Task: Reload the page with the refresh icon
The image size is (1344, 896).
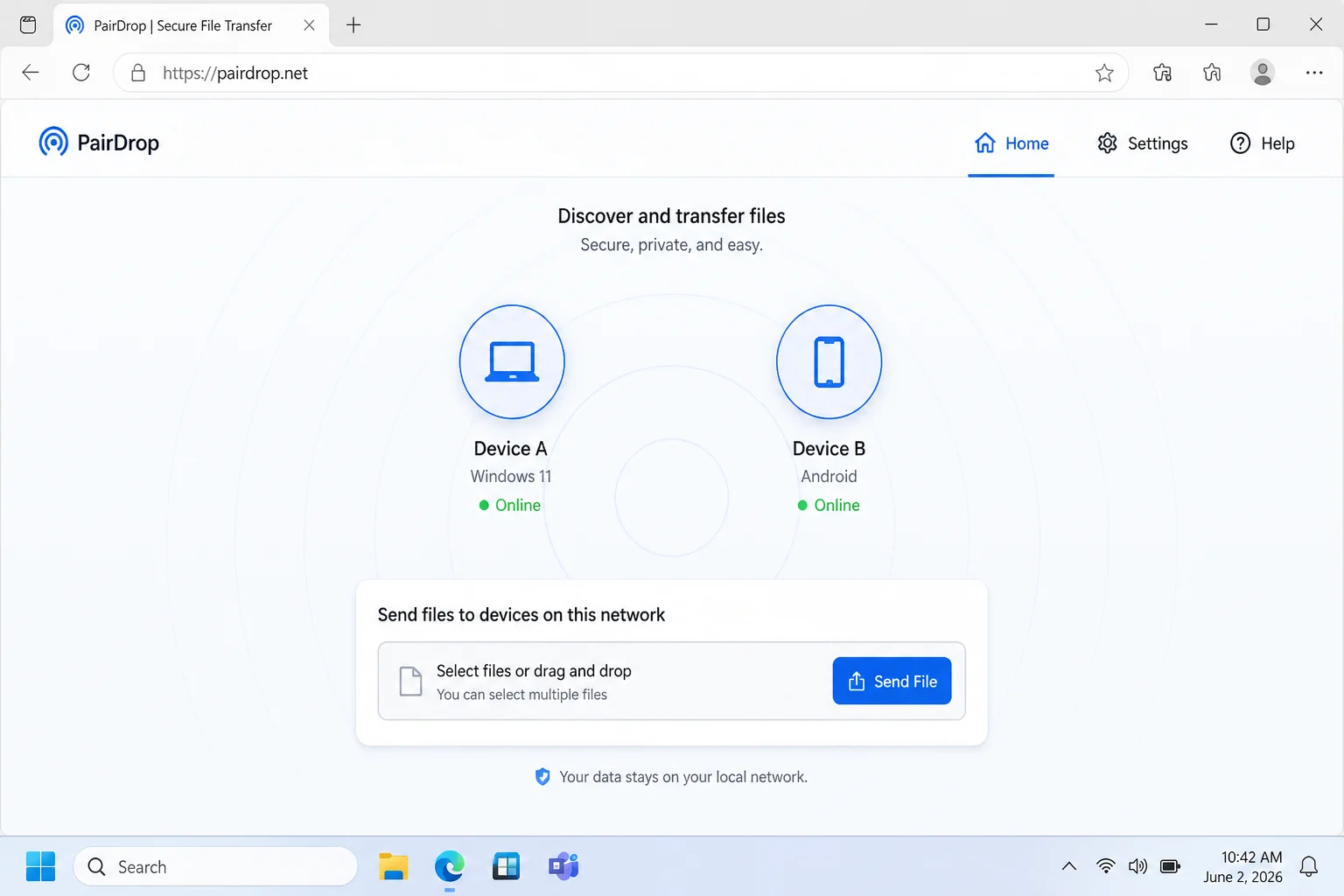Action: click(x=81, y=73)
